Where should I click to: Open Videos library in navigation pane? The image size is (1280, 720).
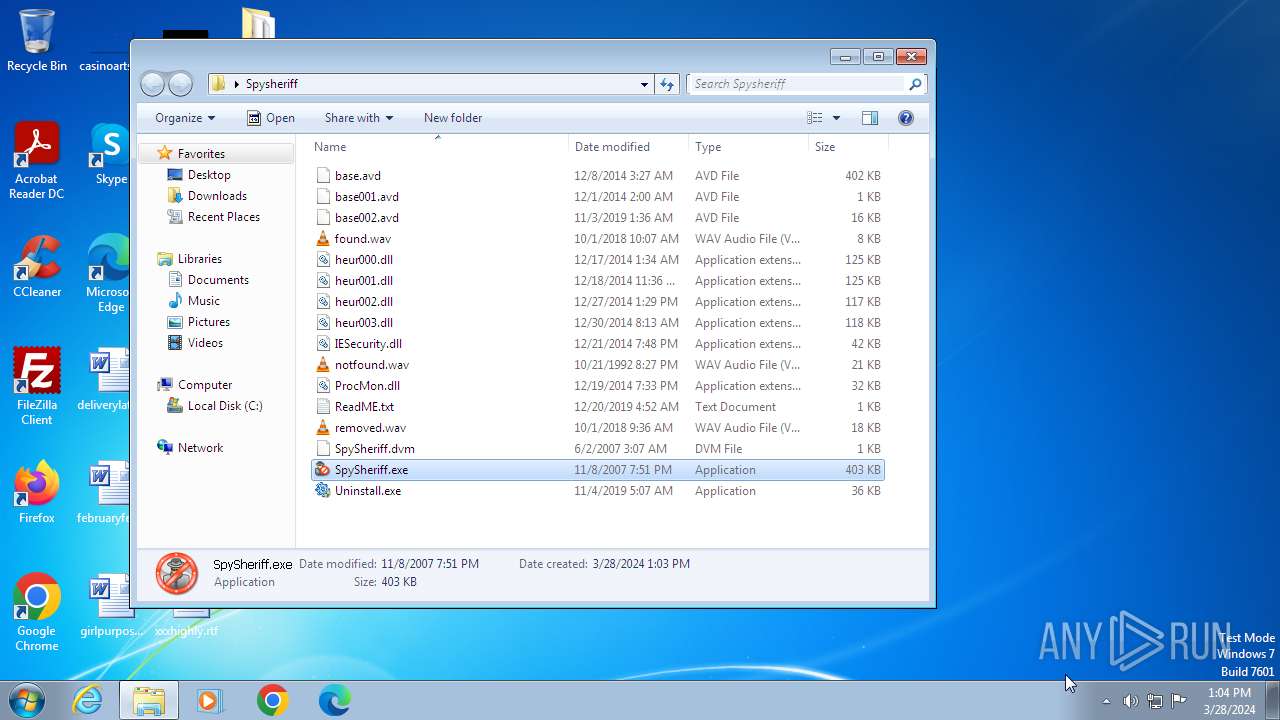coord(205,343)
